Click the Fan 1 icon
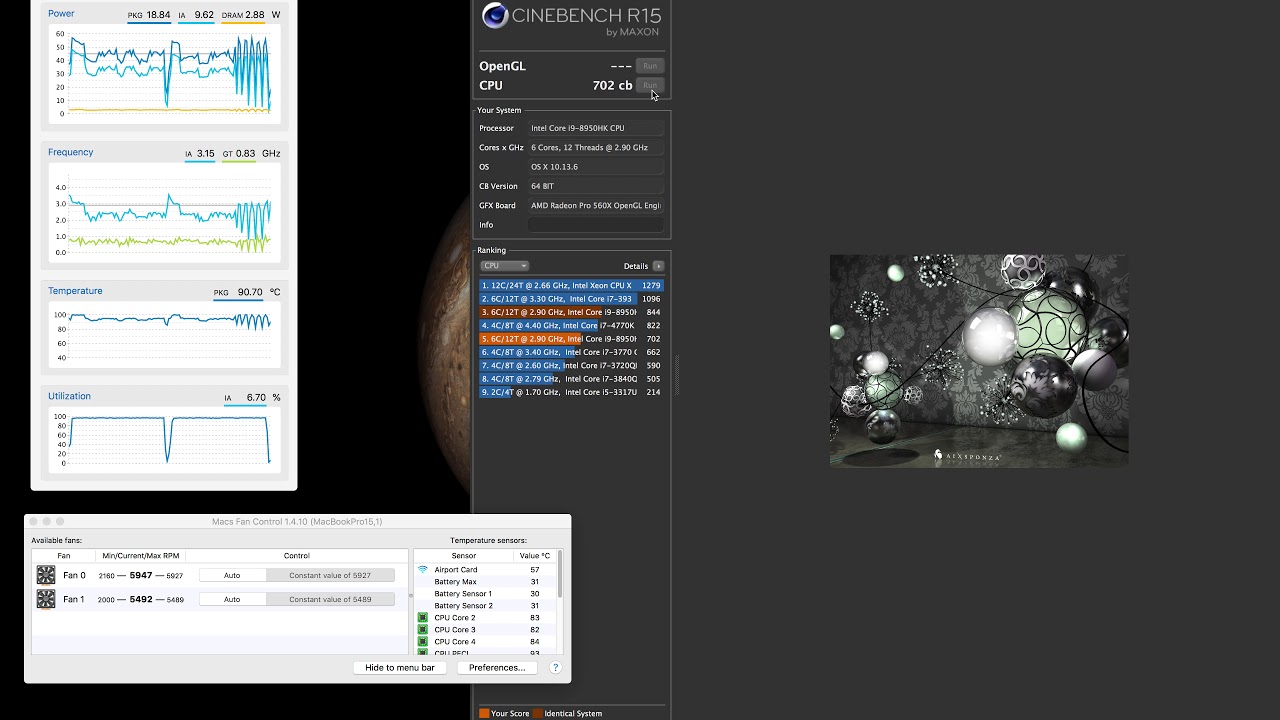The height and width of the screenshot is (720, 1280). [46, 599]
